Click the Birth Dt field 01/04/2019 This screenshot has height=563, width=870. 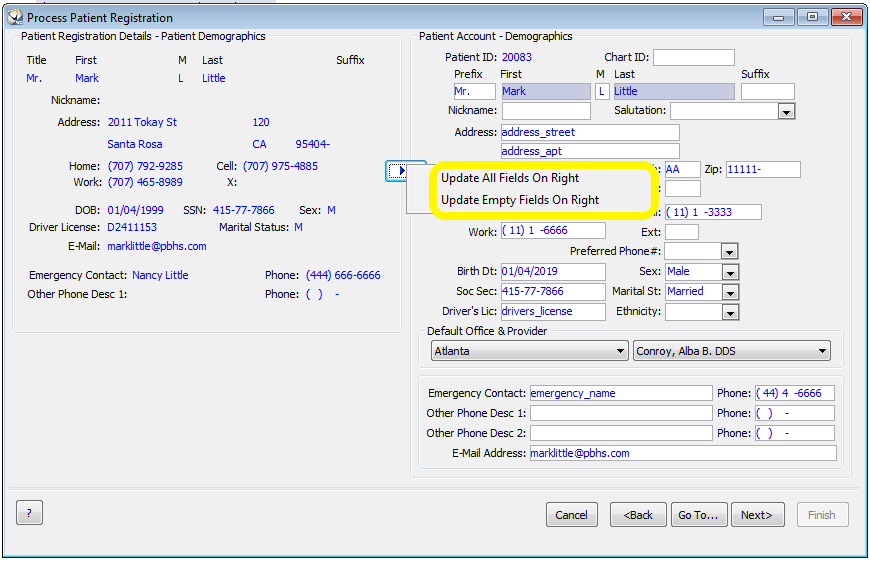553,272
